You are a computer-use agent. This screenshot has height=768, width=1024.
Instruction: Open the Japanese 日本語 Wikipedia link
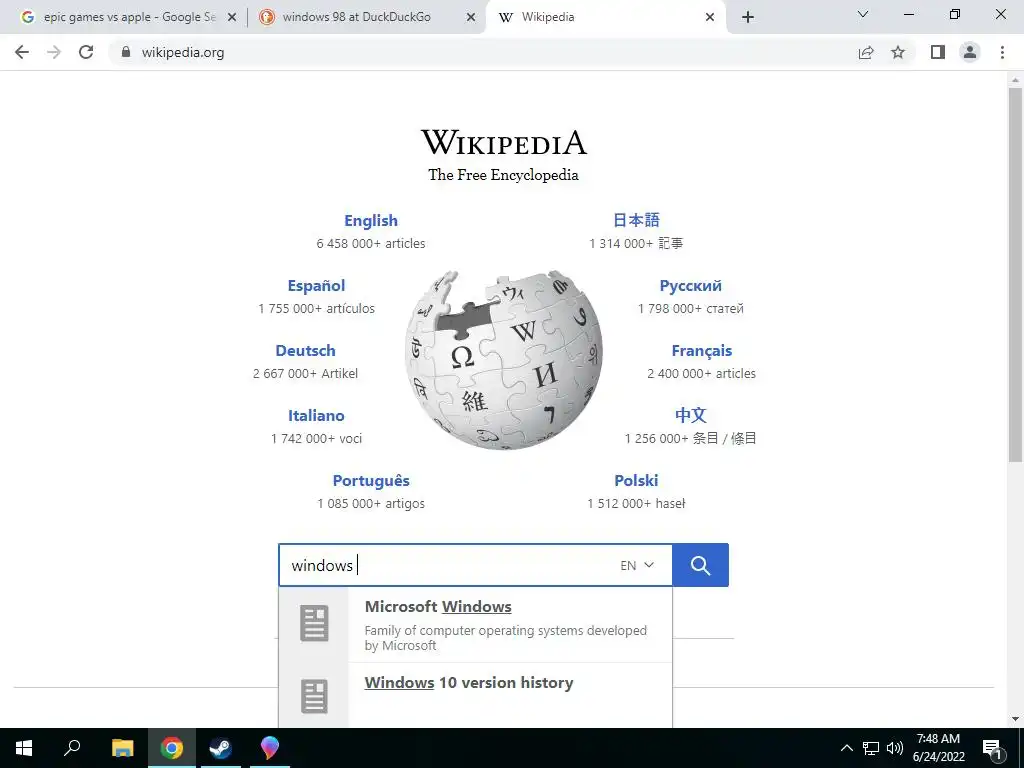point(636,220)
